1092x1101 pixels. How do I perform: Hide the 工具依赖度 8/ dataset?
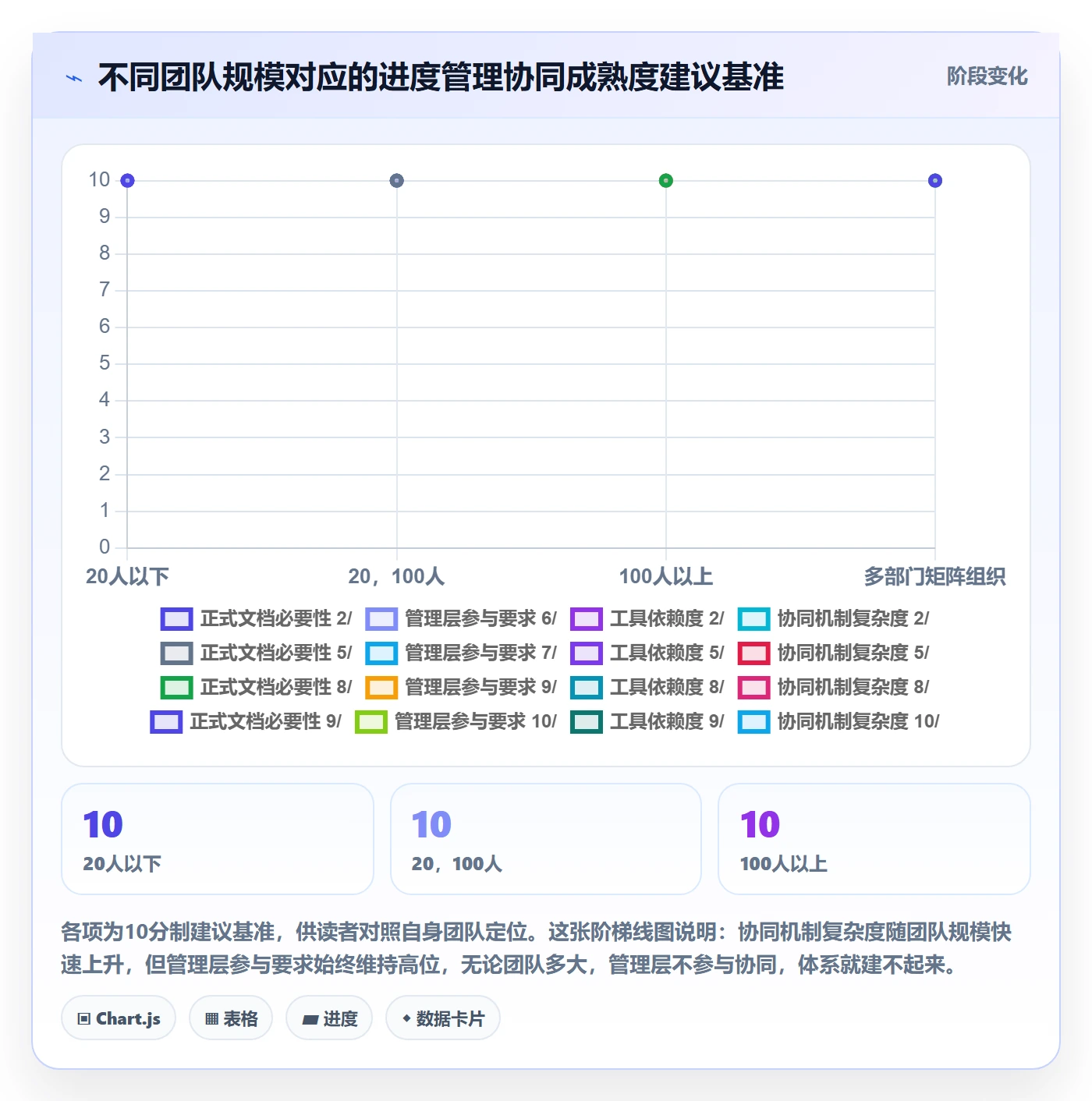pyautogui.click(x=647, y=687)
